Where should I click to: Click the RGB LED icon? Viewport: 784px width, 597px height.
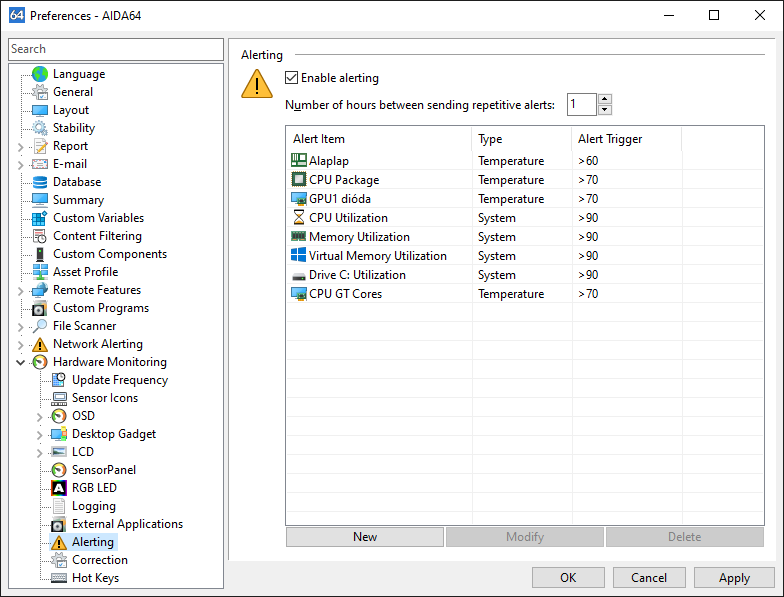pos(59,488)
